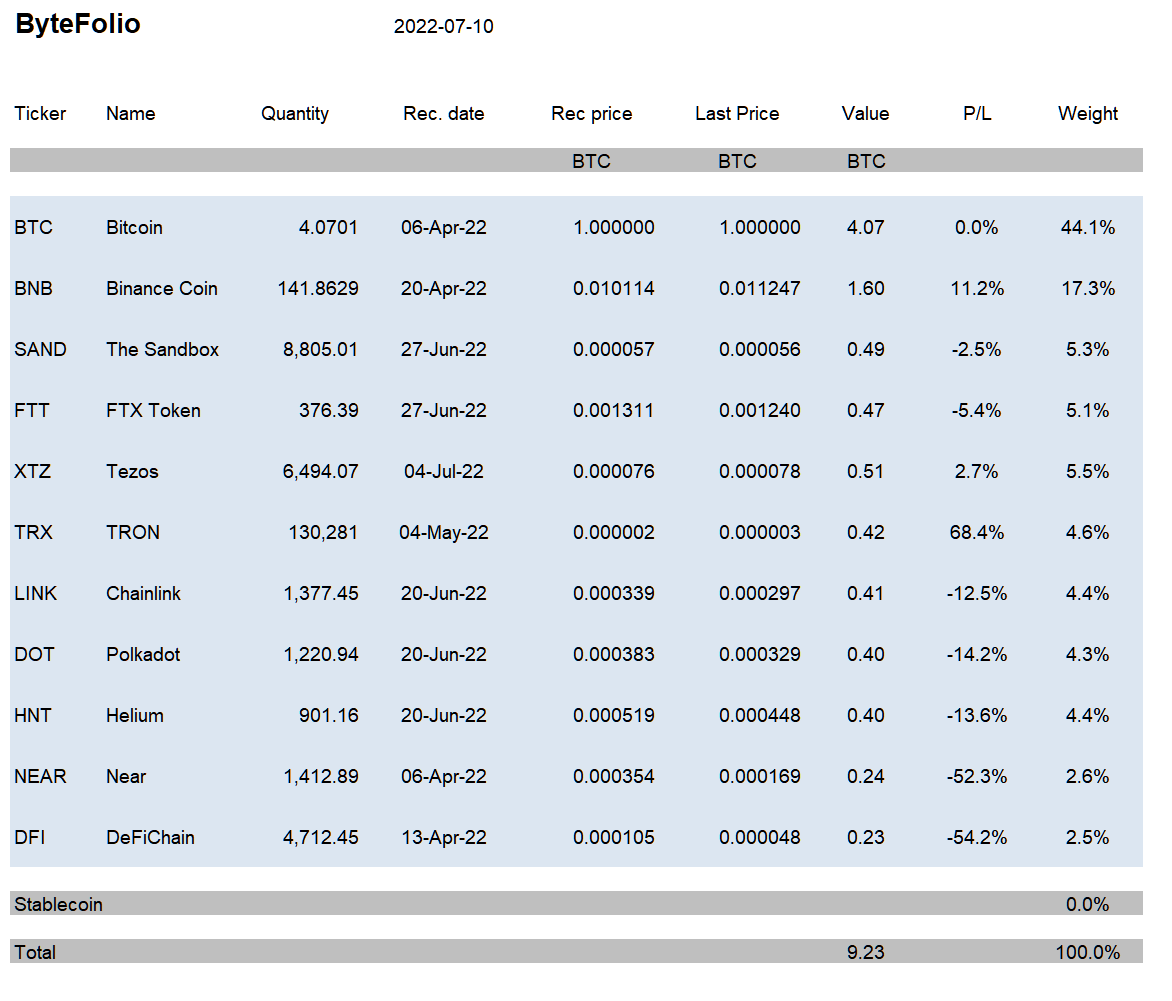
Task: Select the Chainlink name cell
Action: pos(144,594)
